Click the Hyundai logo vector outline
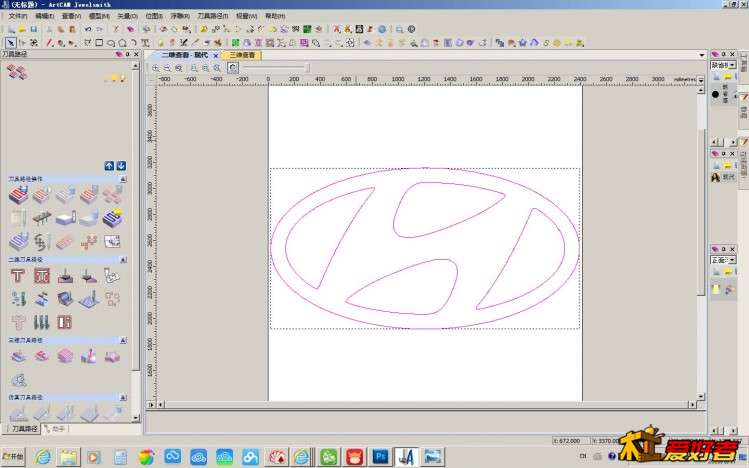 [425, 248]
